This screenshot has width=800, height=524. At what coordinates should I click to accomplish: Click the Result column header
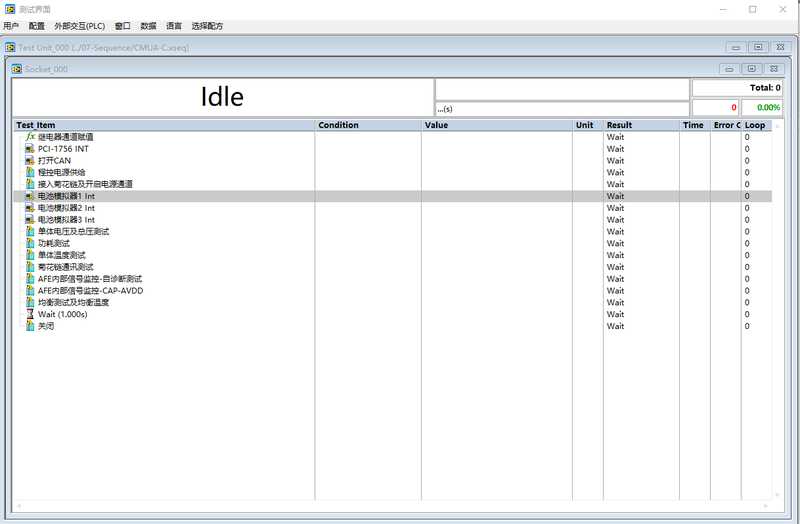(x=641, y=125)
